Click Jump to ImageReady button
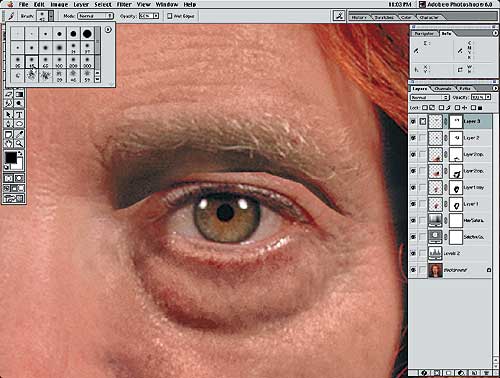The image size is (500, 378). point(14,199)
